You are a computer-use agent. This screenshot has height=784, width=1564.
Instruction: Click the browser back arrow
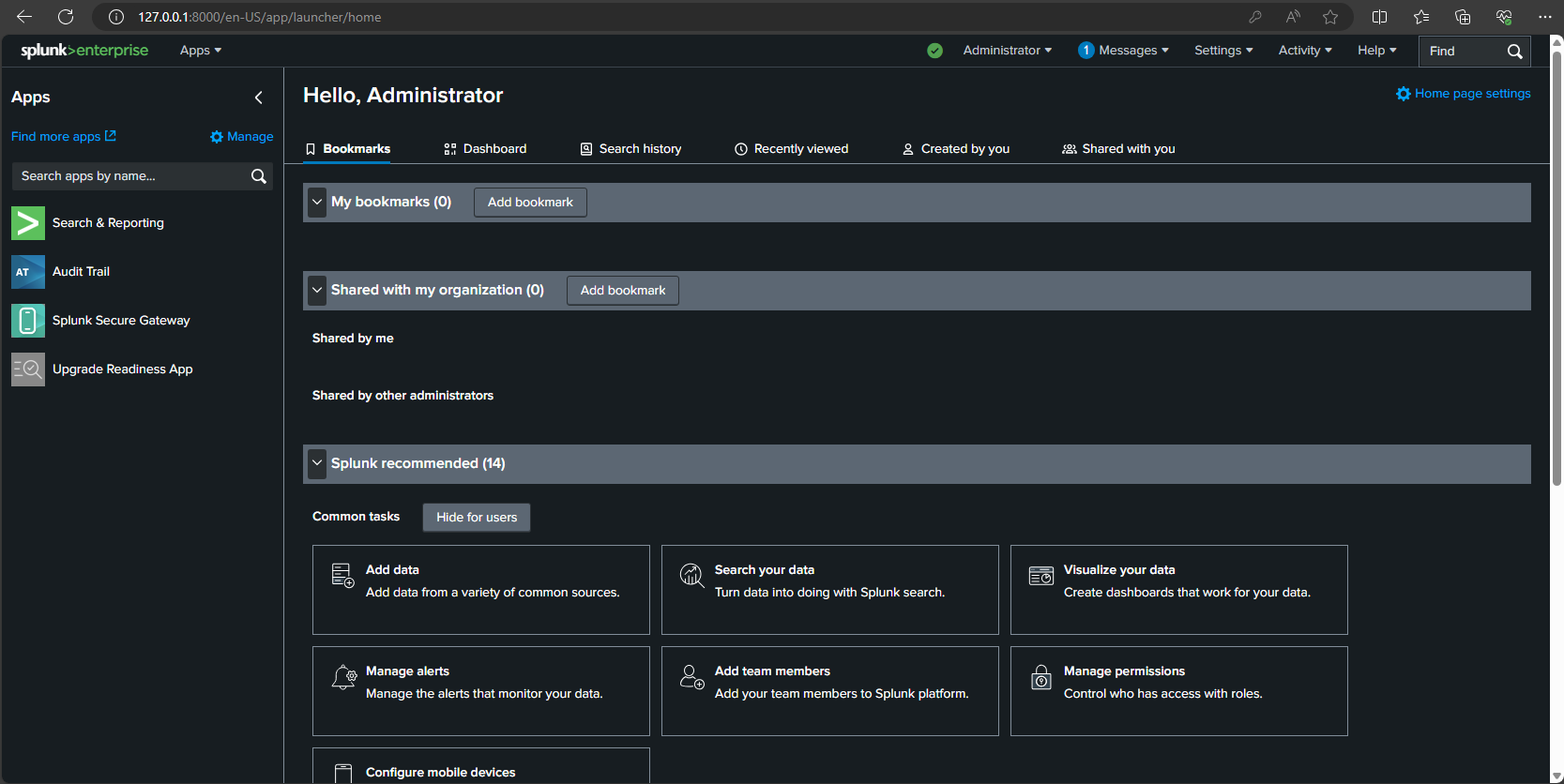24,17
